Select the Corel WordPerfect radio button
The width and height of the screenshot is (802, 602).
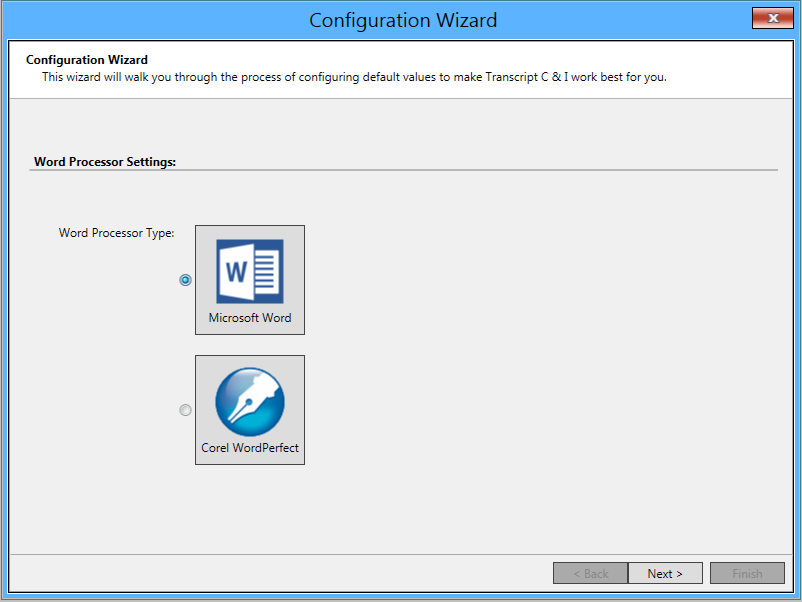[185, 410]
